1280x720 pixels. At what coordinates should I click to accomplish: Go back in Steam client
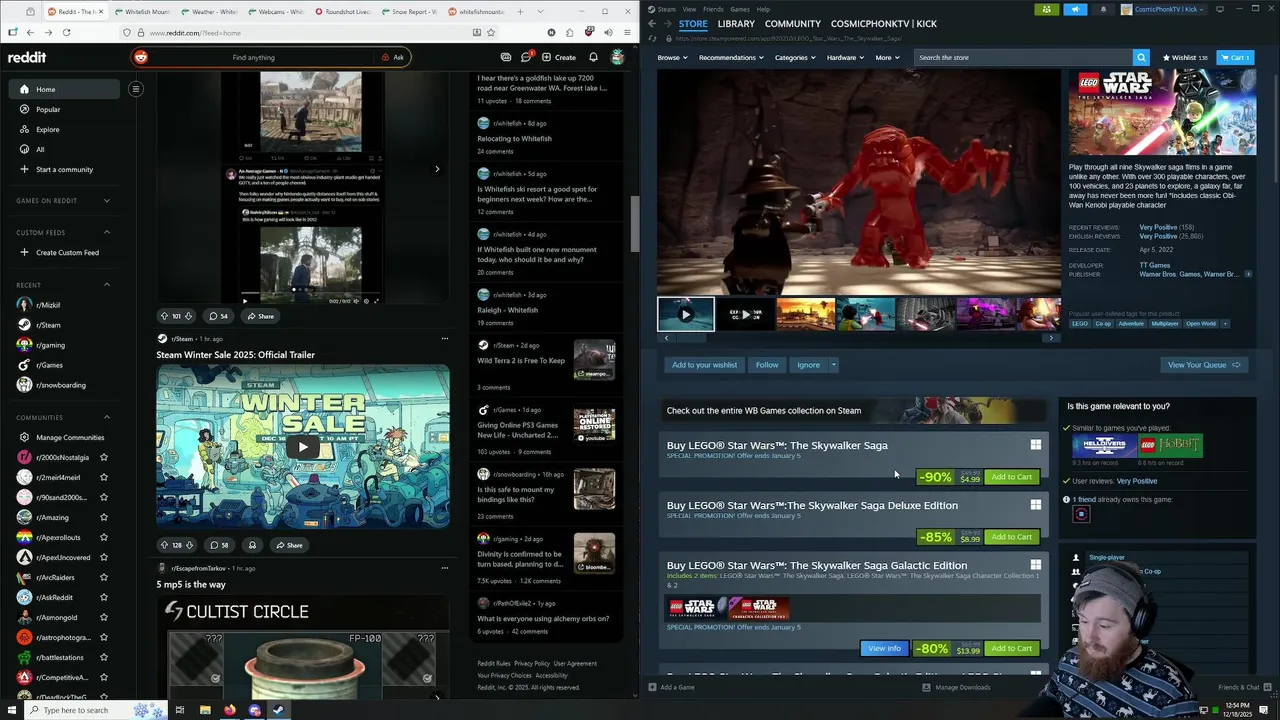pyautogui.click(x=652, y=23)
